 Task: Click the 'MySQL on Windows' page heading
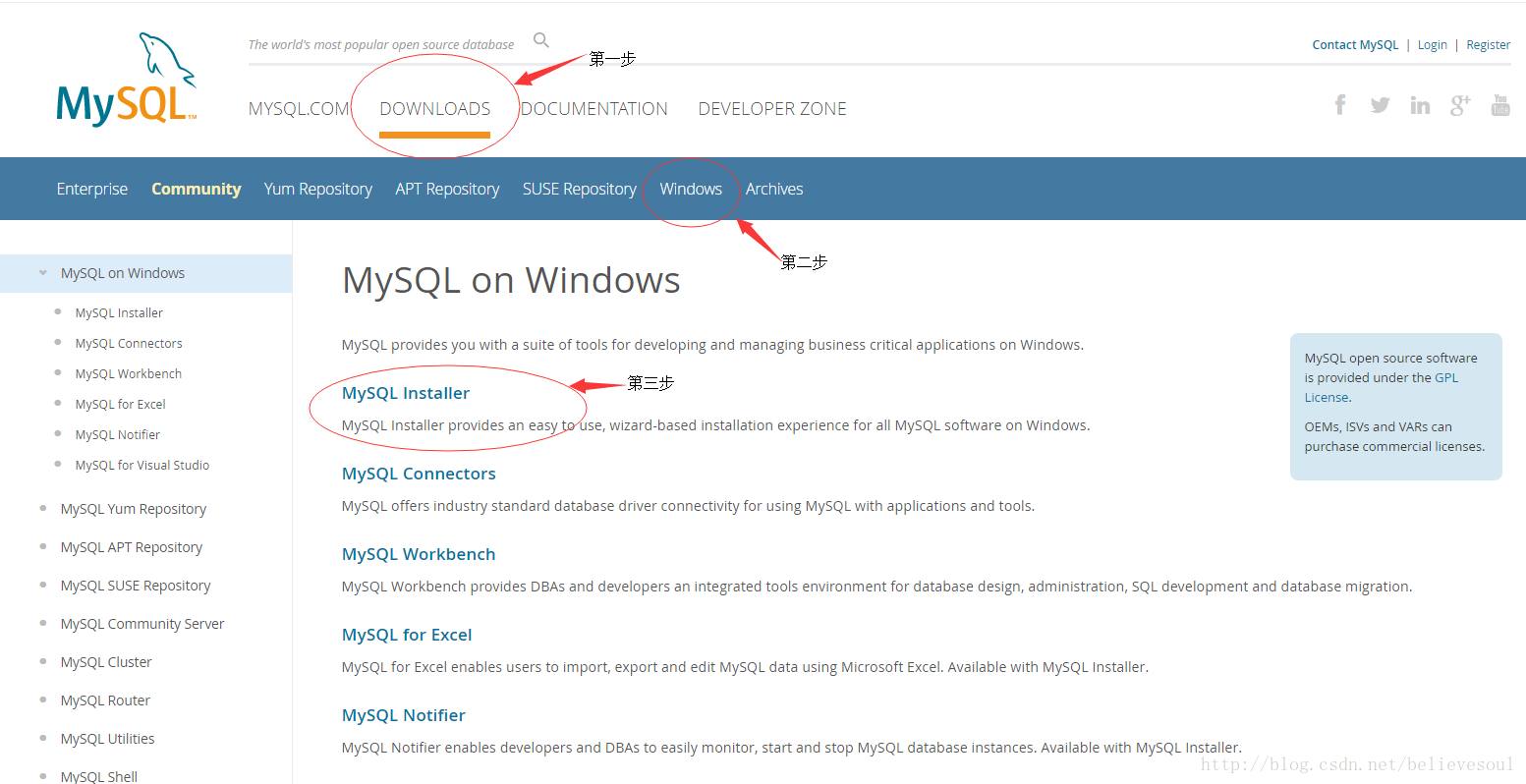[511, 281]
